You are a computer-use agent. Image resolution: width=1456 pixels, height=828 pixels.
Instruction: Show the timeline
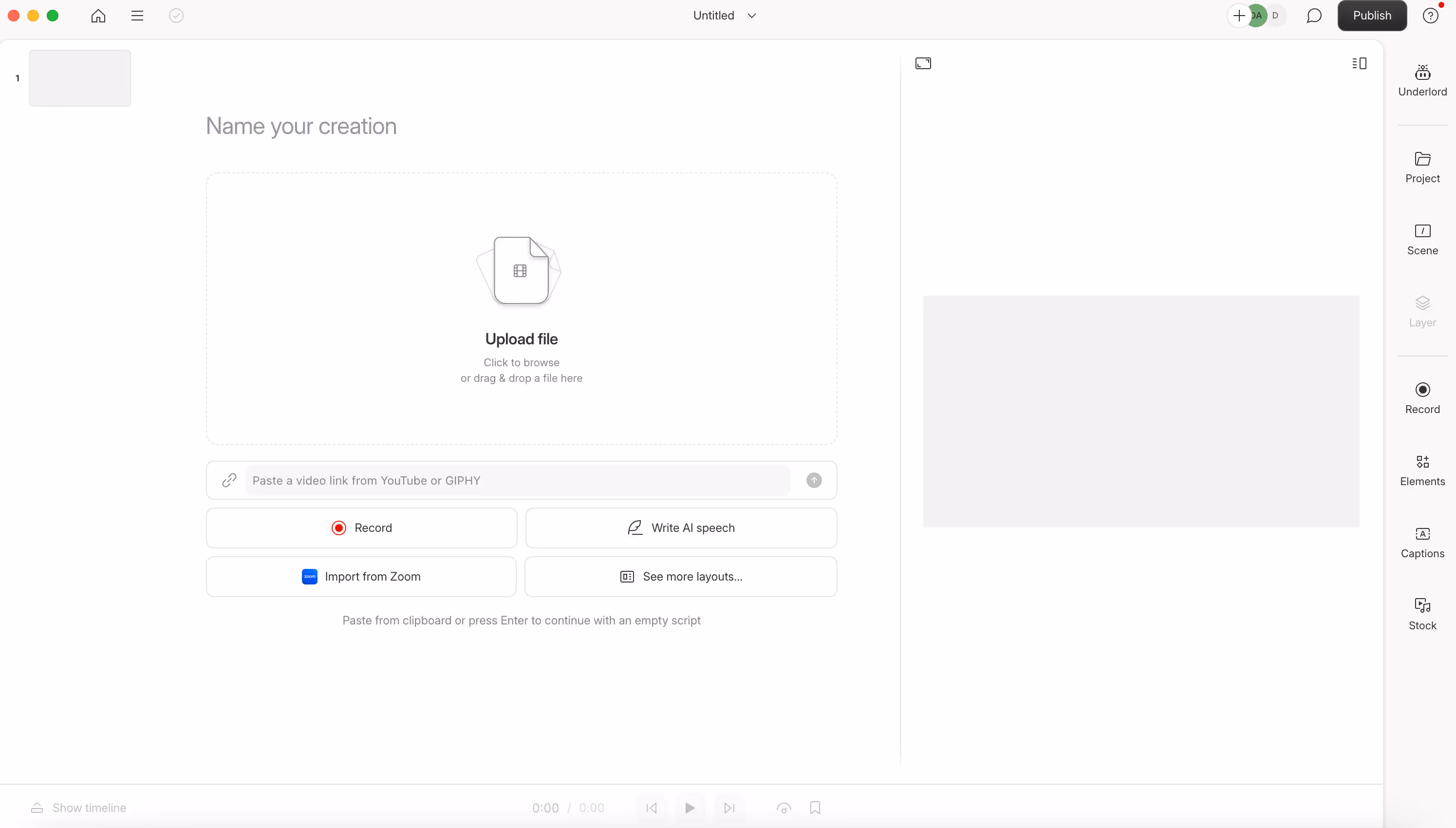coord(78,808)
